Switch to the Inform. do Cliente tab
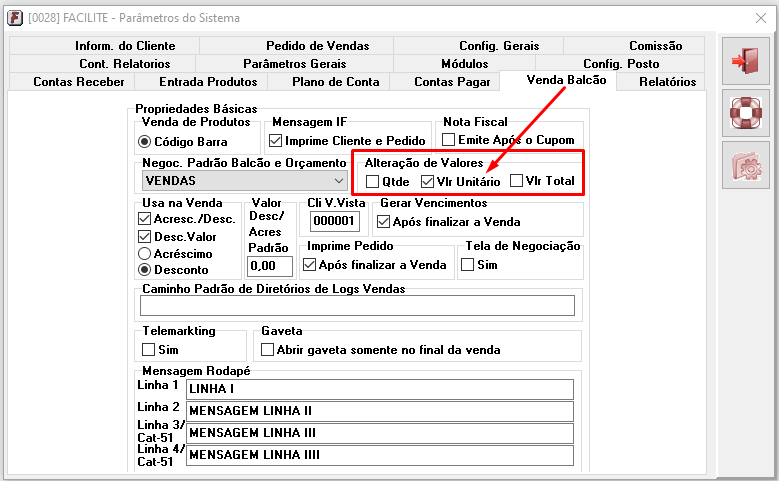The width and height of the screenshot is (779, 481). tap(104, 46)
